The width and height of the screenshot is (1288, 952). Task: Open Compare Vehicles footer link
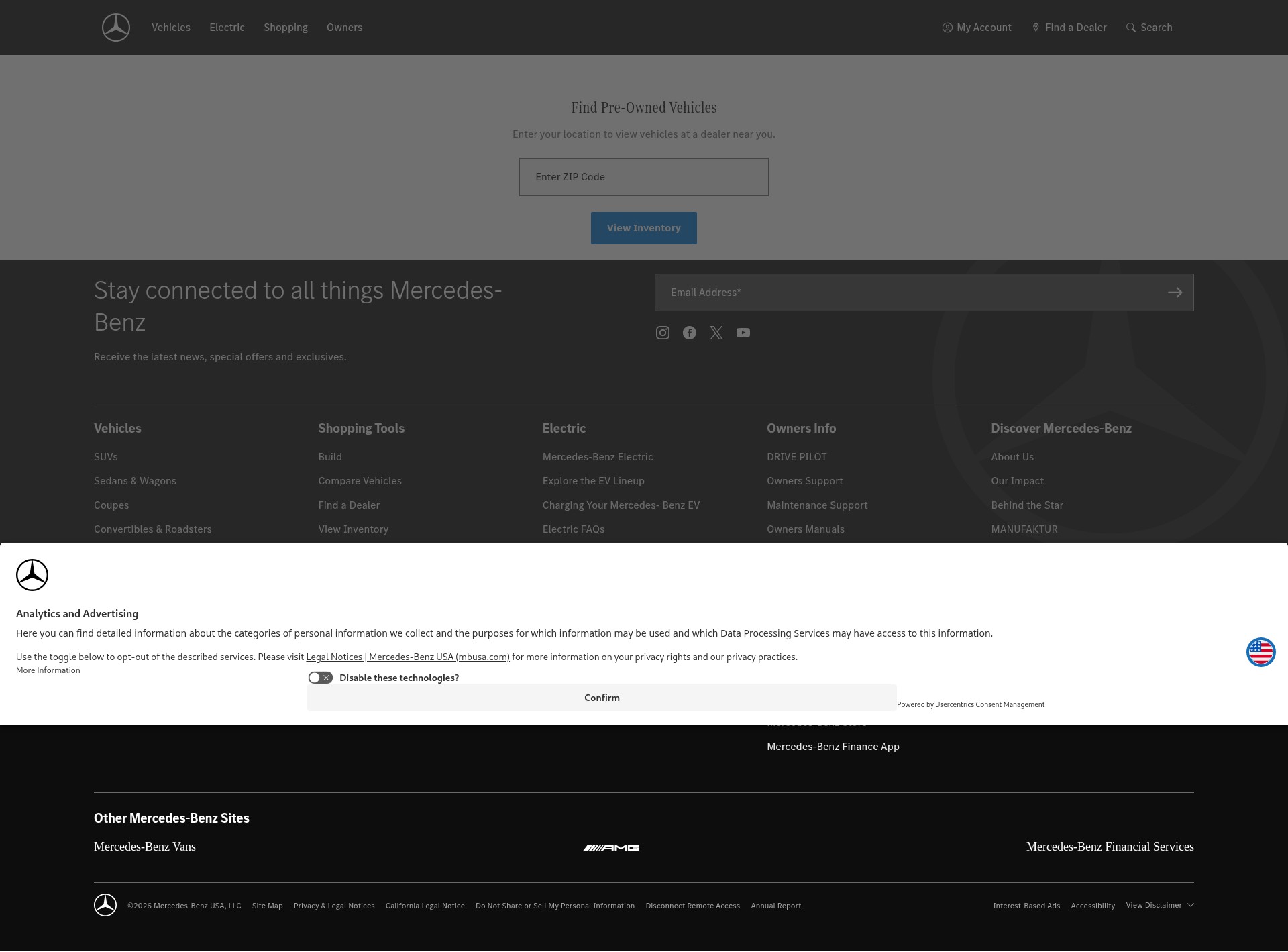click(x=360, y=481)
